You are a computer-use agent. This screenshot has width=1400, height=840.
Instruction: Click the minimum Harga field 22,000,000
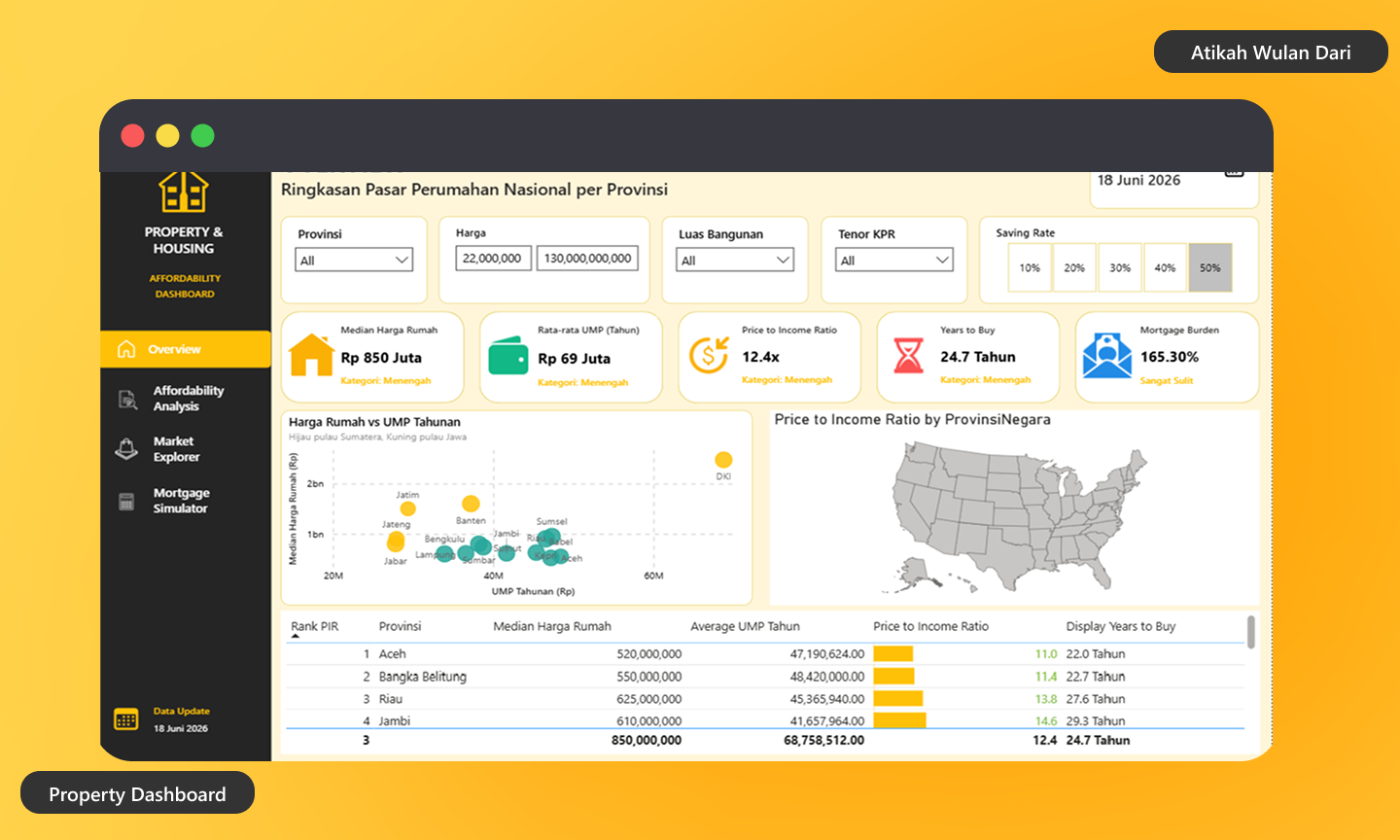point(493,259)
